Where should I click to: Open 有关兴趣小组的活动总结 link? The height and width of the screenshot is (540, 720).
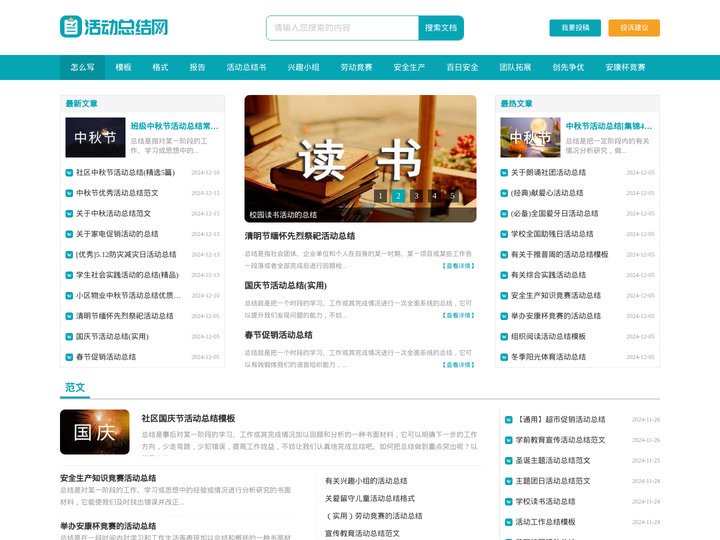tap(366, 481)
